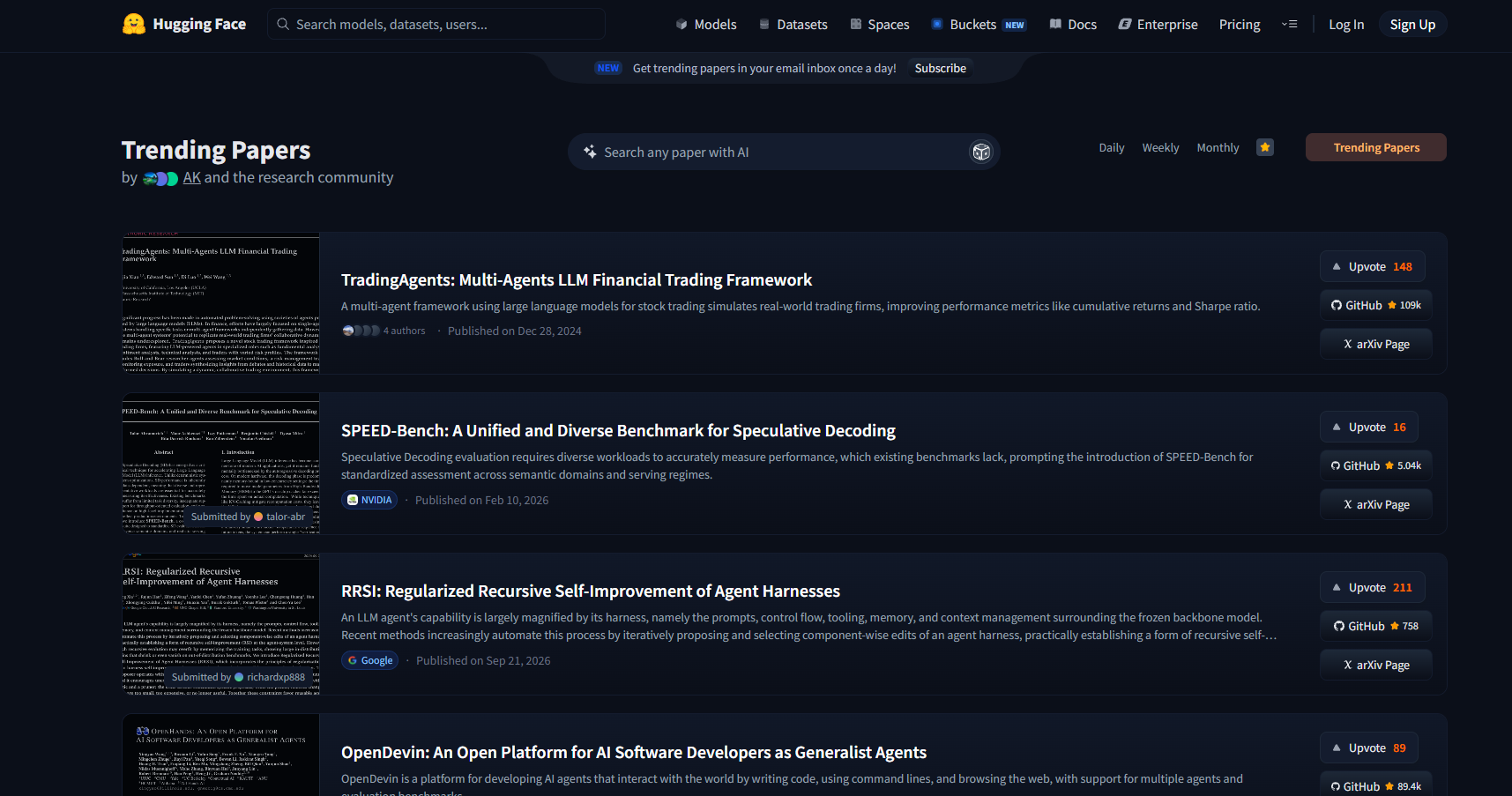This screenshot has width=1512, height=796.
Task: Open OpenDevin paper title link
Action: pyautogui.click(x=634, y=752)
